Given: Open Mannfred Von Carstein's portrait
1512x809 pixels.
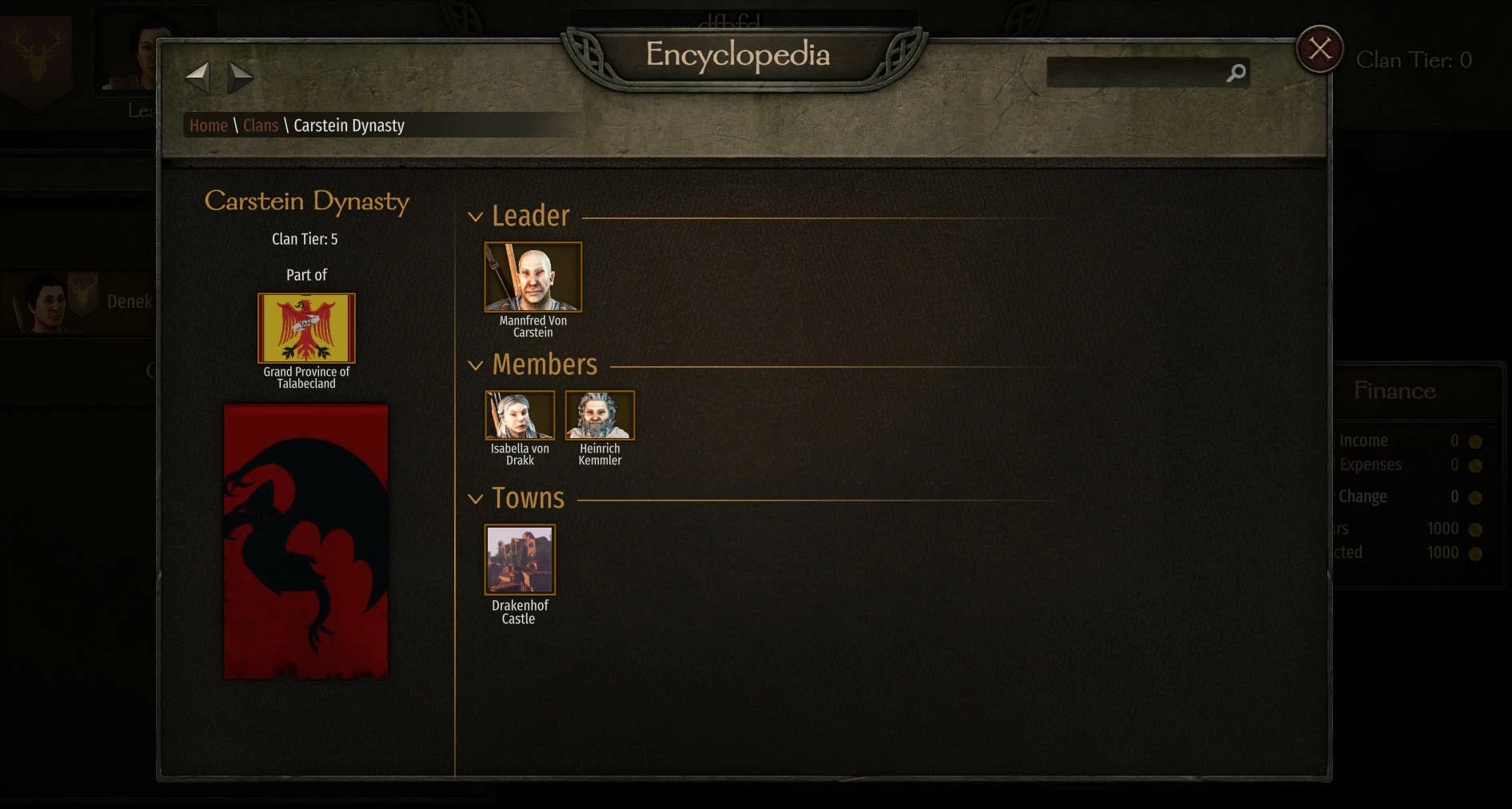Looking at the screenshot, I should point(533,277).
